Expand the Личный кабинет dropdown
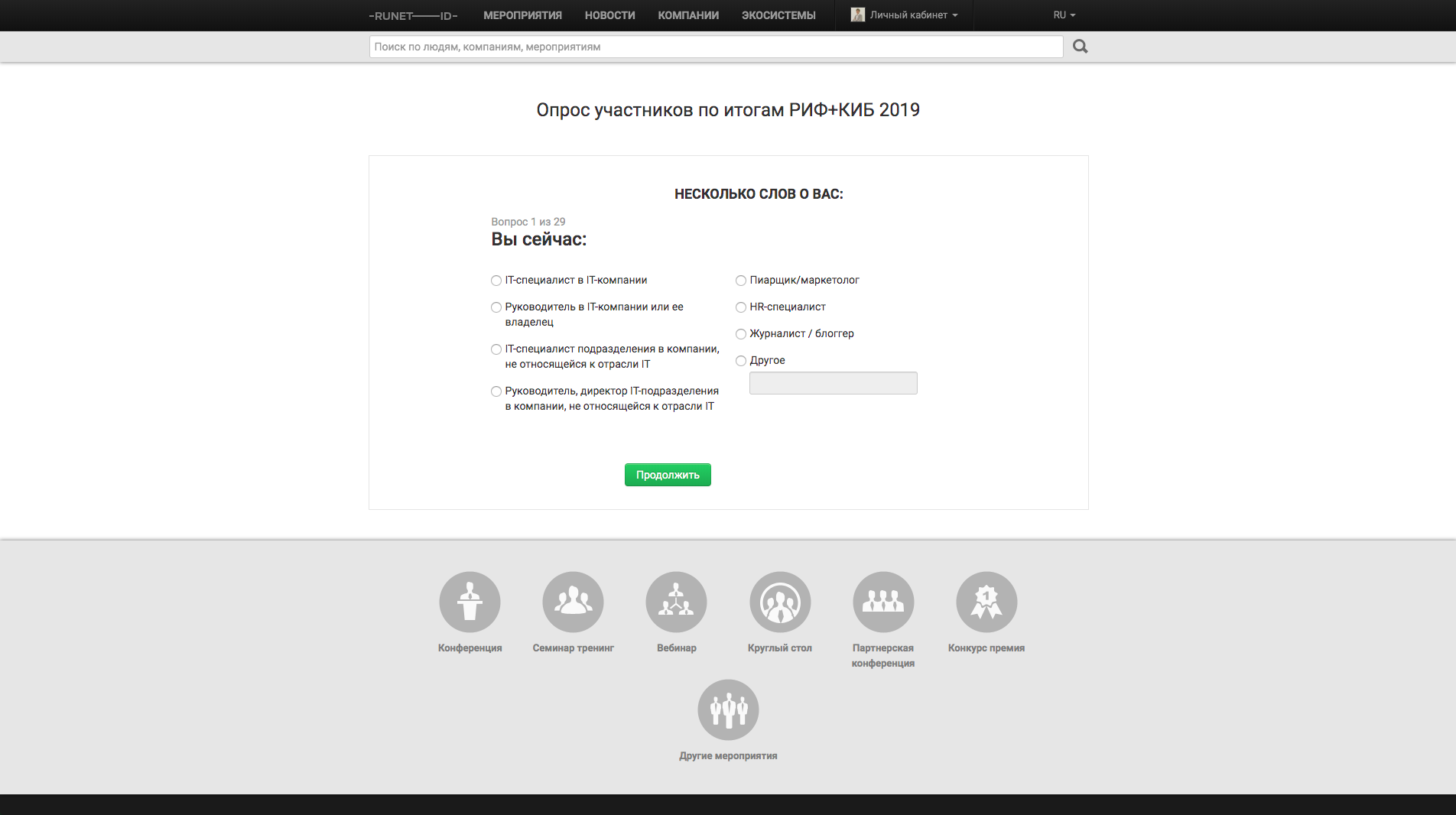The width and height of the screenshot is (1456, 815). coord(905,15)
